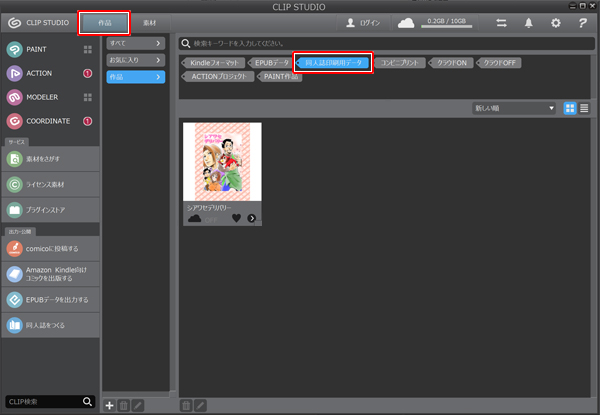Click EPUBデータを出力する
600x415 pixels.
tap(51, 300)
